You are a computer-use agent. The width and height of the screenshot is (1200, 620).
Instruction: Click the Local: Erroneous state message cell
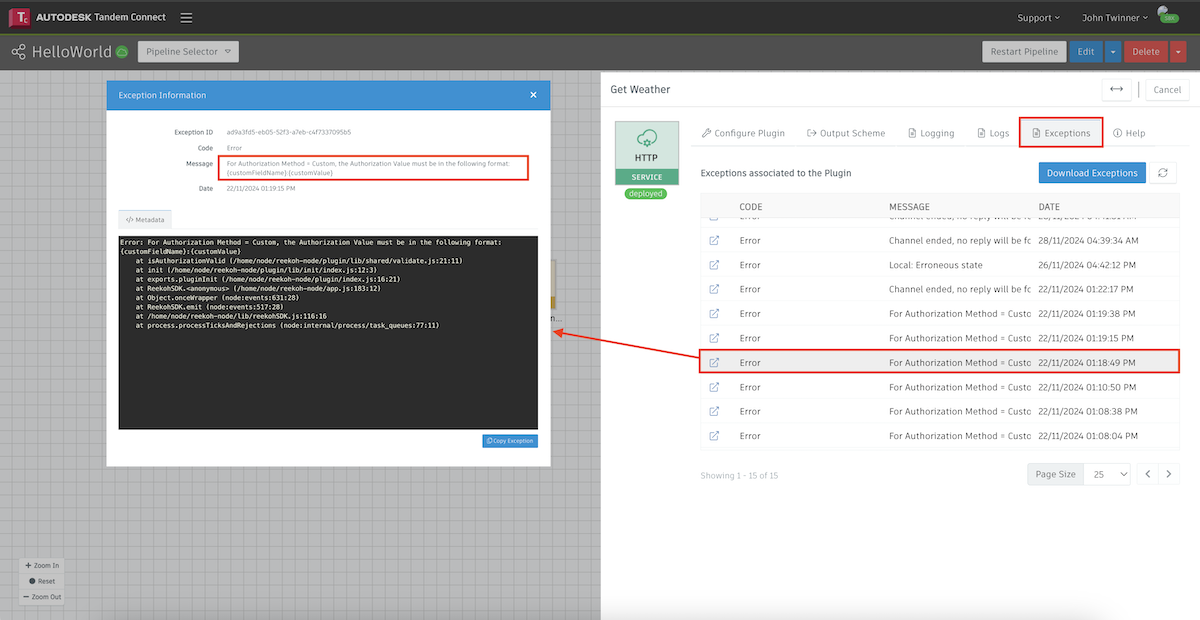pyautogui.click(x=936, y=265)
